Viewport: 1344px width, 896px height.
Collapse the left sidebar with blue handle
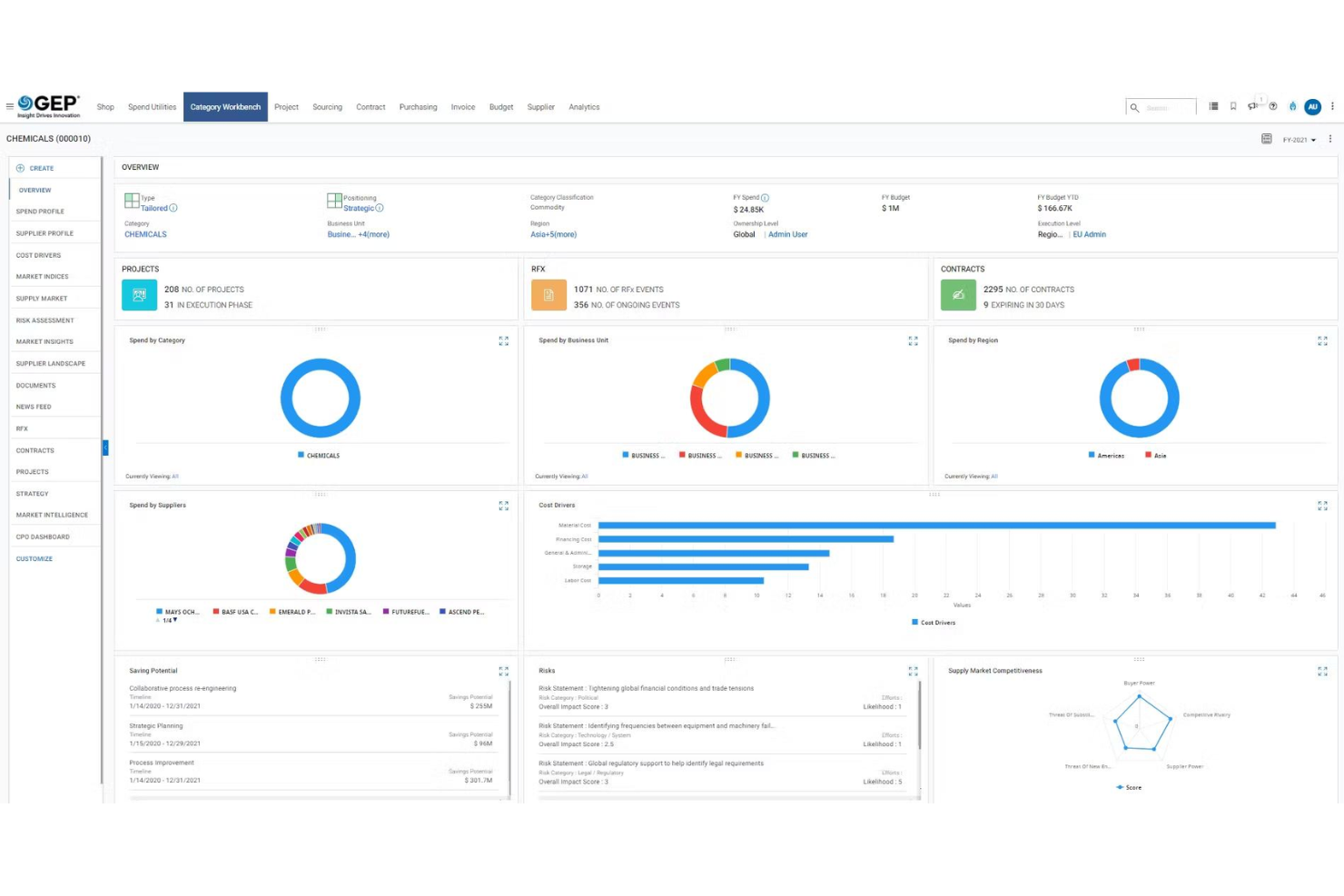tap(105, 448)
